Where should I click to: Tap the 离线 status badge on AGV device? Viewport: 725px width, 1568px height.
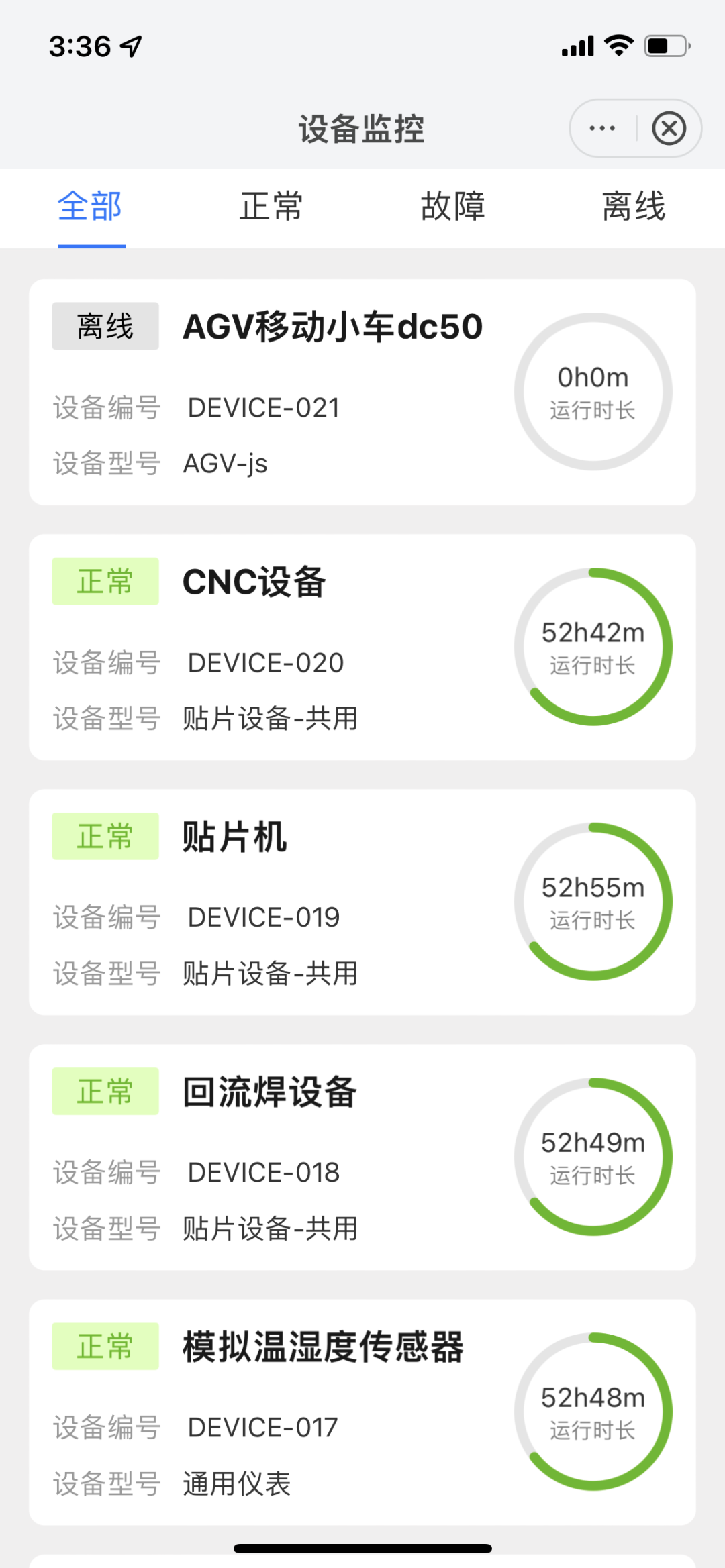pos(105,326)
